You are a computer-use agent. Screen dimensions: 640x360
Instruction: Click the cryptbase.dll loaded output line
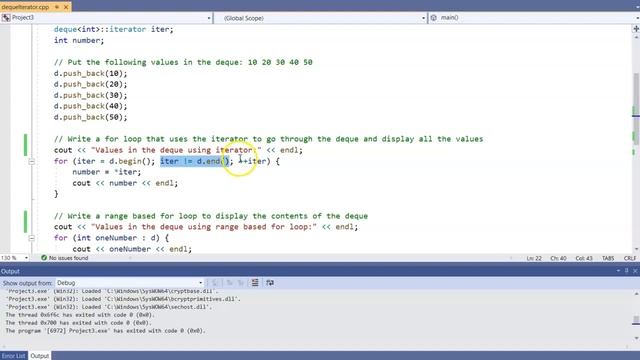pos(112,291)
